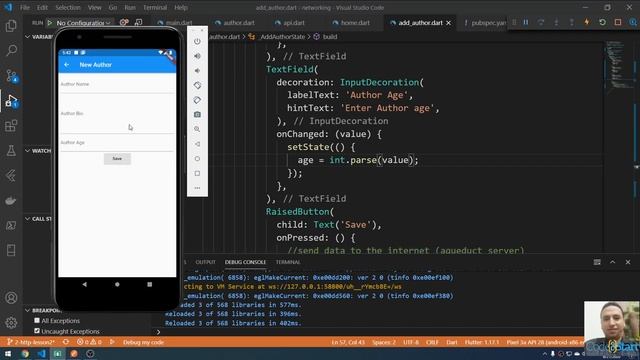Click emulator rotate left button
Image resolution: width=640 pixels, height=360 pixels.
click(x=197, y=85)
